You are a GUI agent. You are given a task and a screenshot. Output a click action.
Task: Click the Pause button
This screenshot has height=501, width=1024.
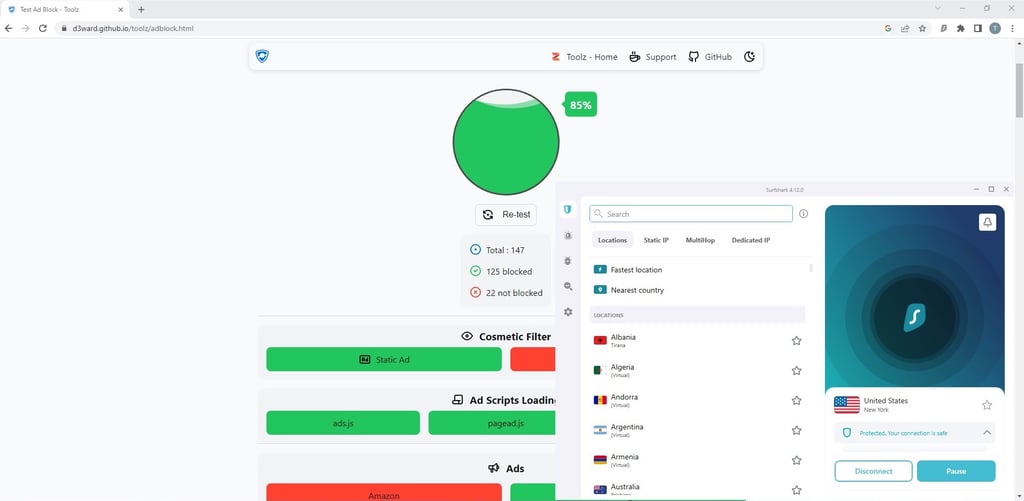956,471
